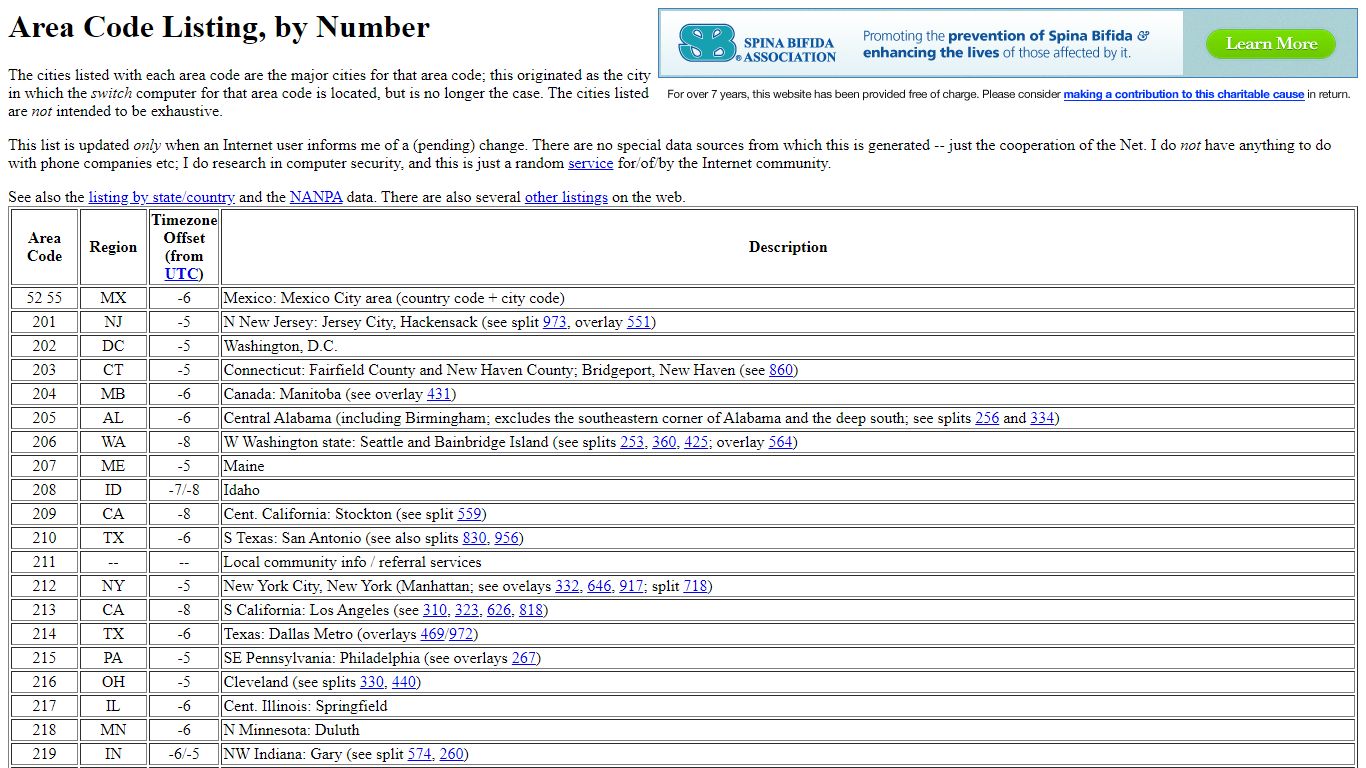This screenshot has width=1366, height=768.
Task: Open the 956 link for South Texas
Action: click(x=505, y=538)
